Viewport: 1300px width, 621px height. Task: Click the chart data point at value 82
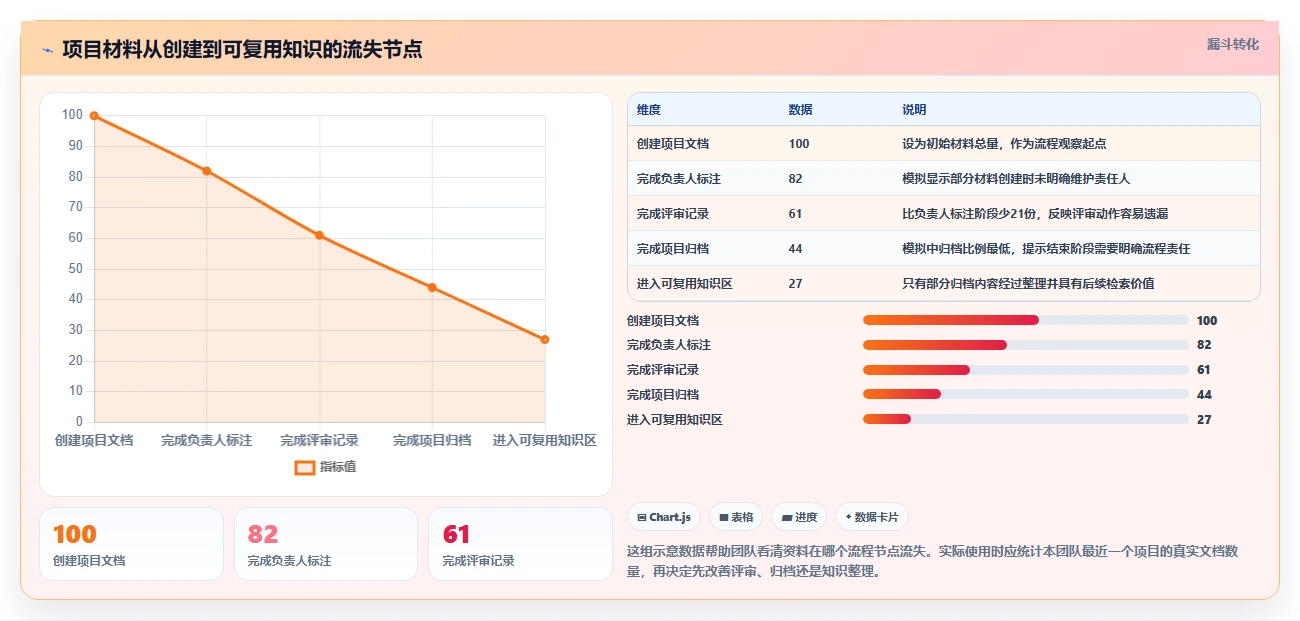point(207,171)
